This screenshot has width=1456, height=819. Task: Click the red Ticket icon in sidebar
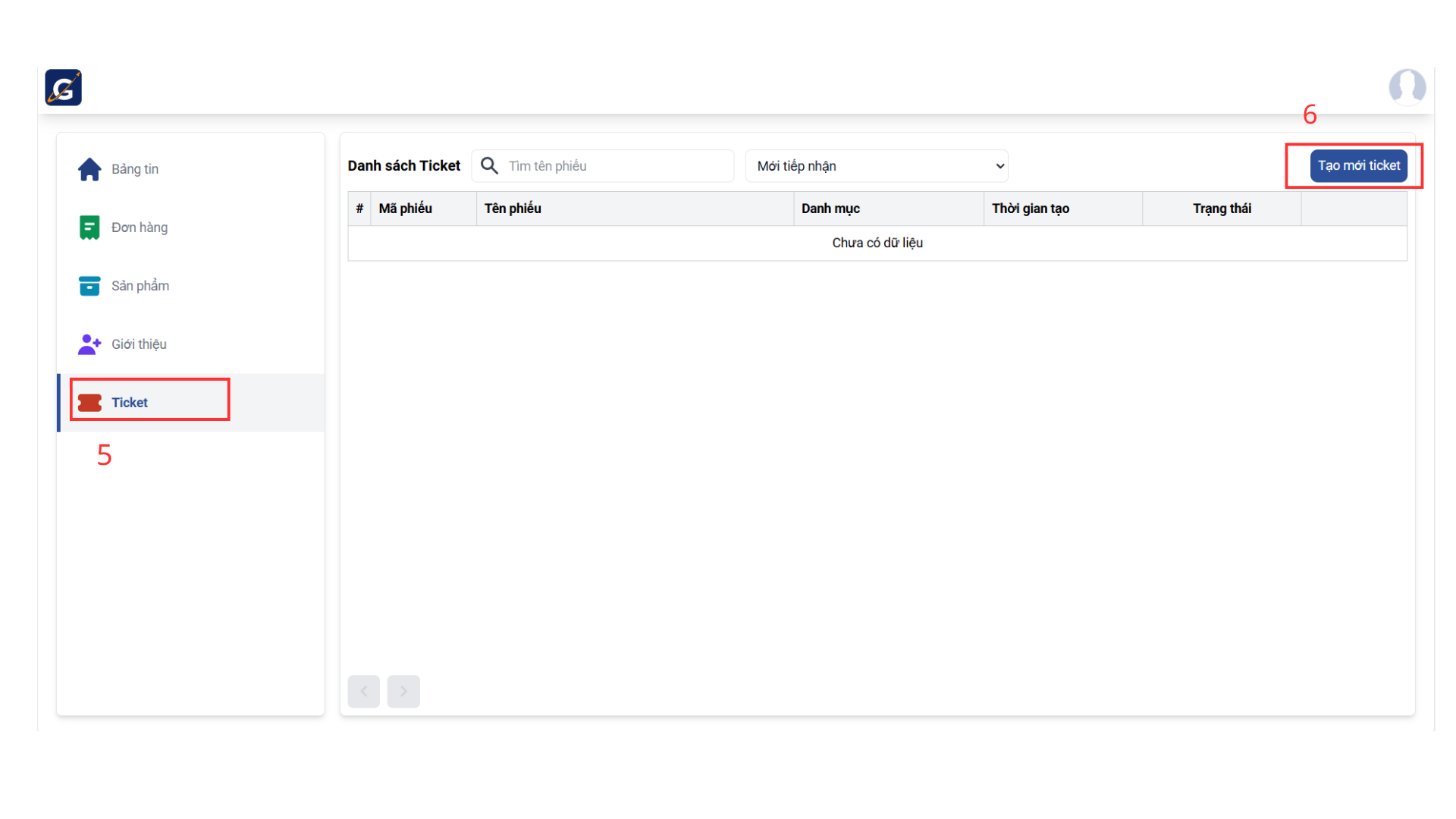tap(89, 403)
